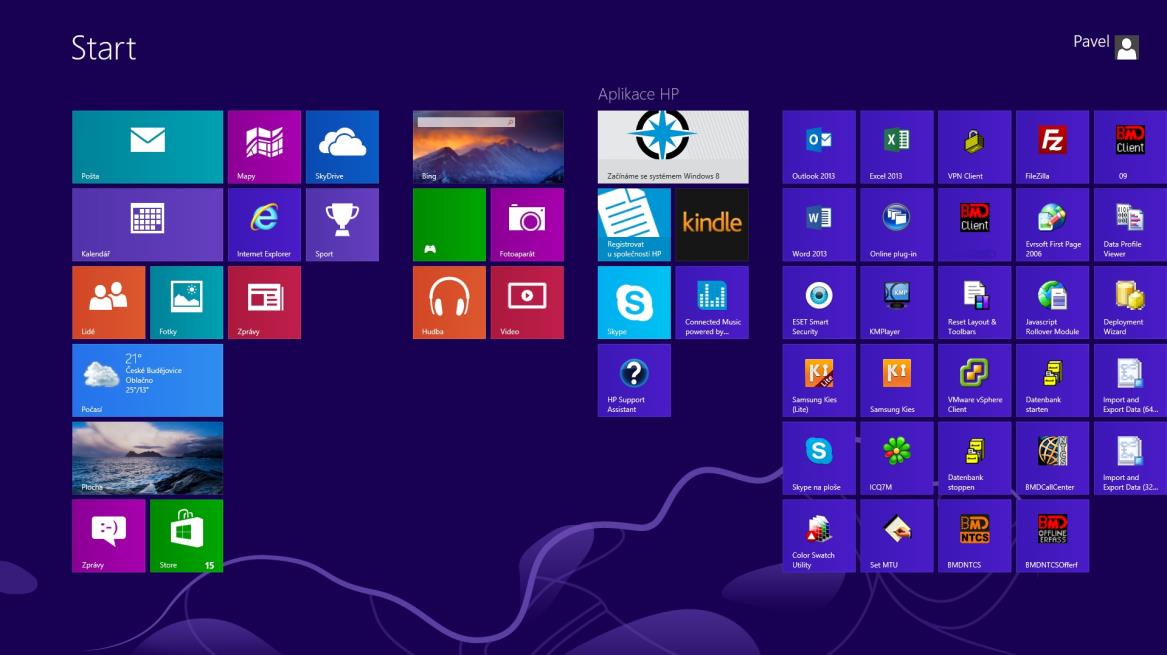
Task: Launch Samsung Kies tile
Action: click(897, 380)
